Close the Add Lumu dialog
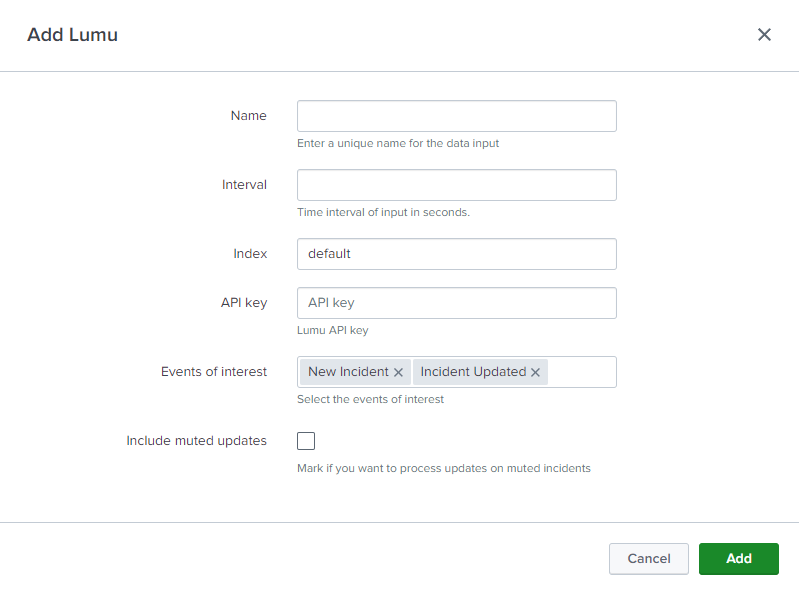 764,35
